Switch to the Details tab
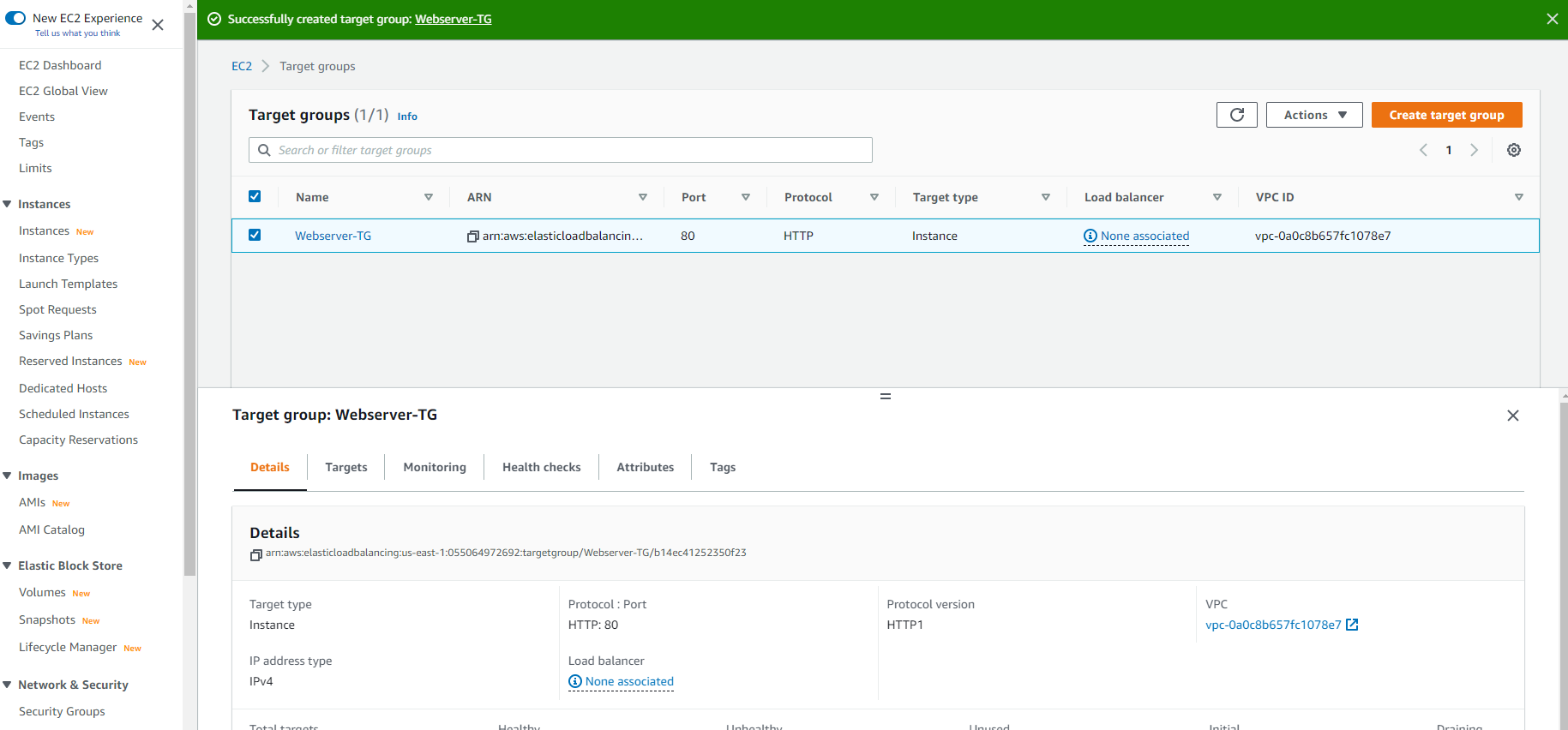This screenshot has height=730, width=1568. pyautogui.click(x=270, y=467)
